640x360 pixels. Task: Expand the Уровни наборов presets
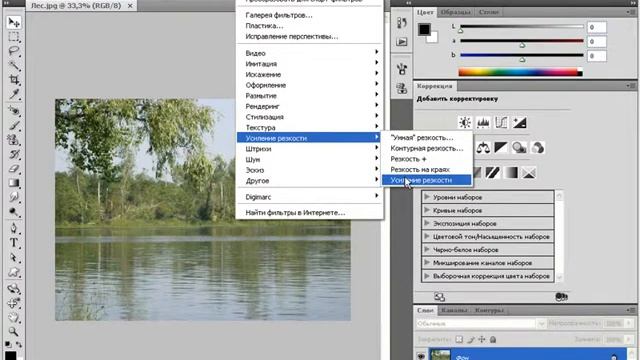[x=427, y=197]
